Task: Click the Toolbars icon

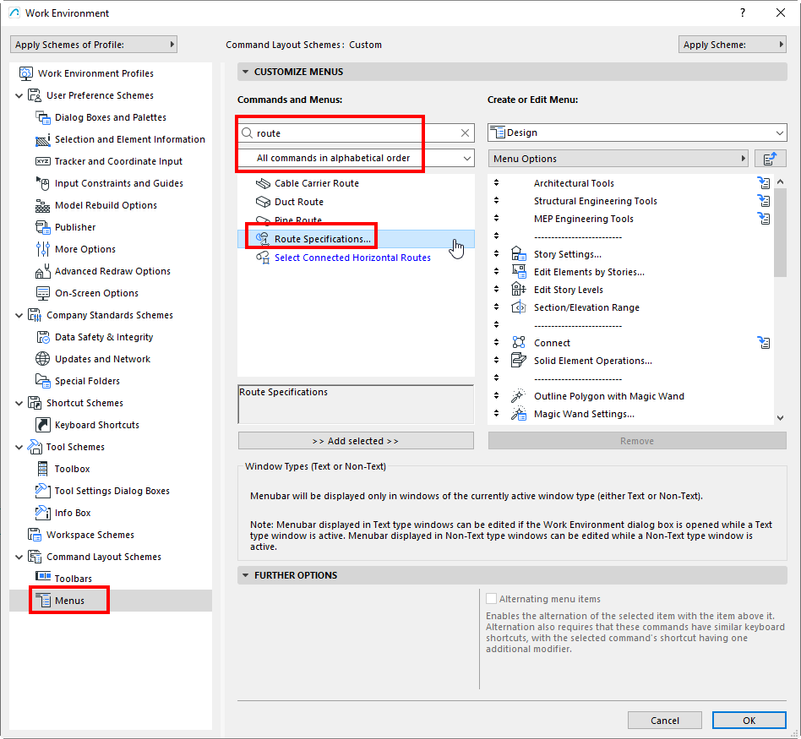Action: coord(42,577)
